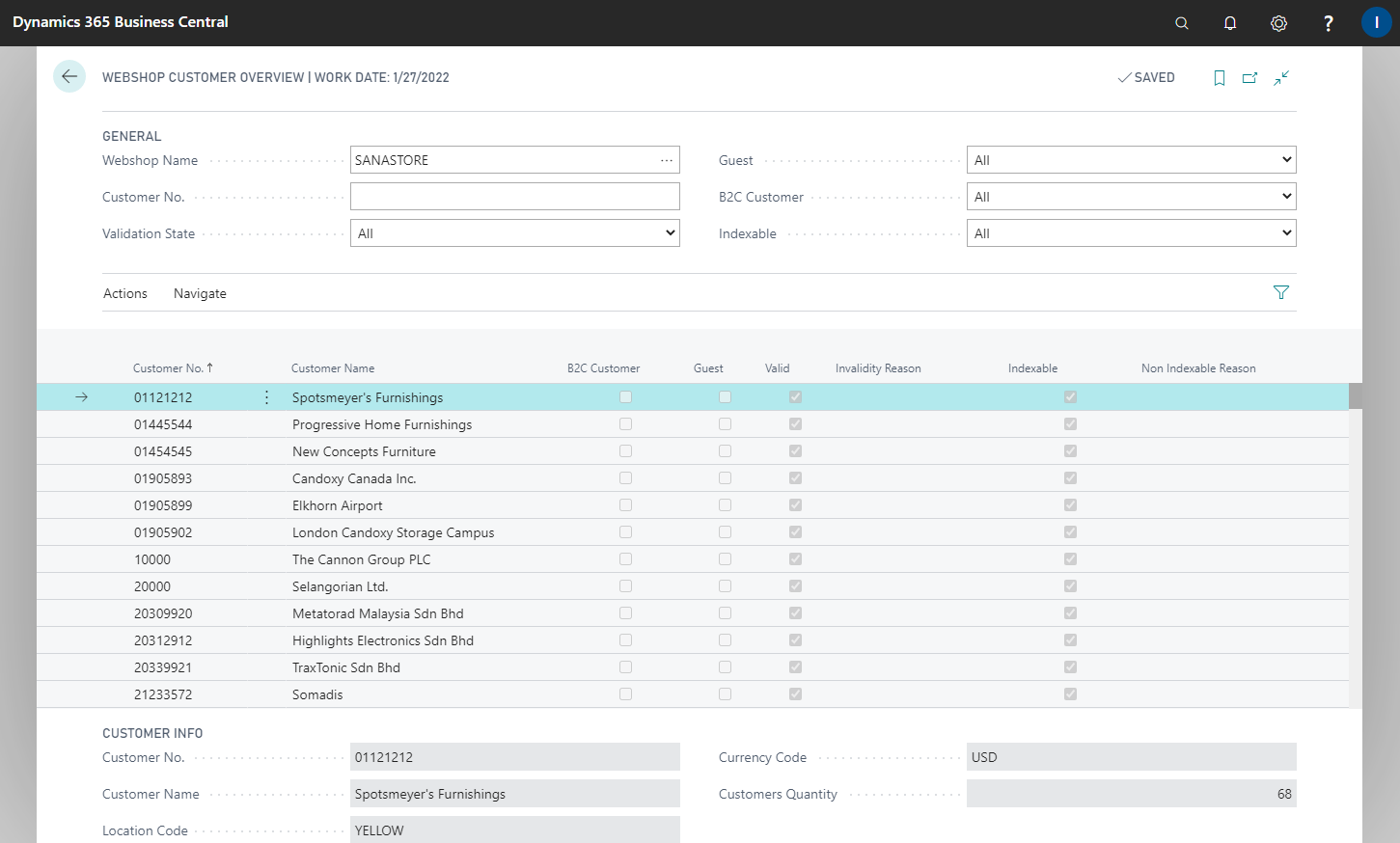Image resolution: width=1400 pixels, height=843 pixels.
Task: Go back with the arrow button
Action: (x=69, y=76)
